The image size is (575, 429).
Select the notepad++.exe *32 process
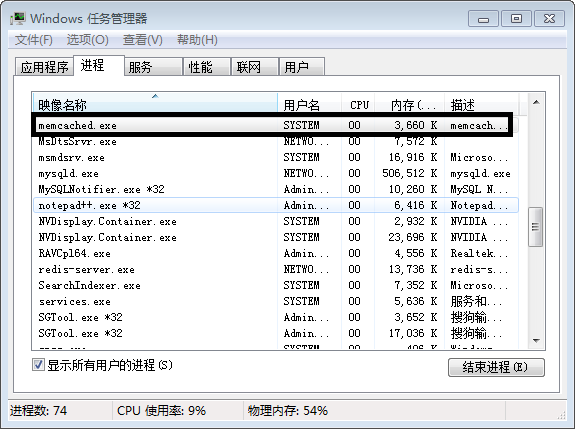click(x=275, y=205)
